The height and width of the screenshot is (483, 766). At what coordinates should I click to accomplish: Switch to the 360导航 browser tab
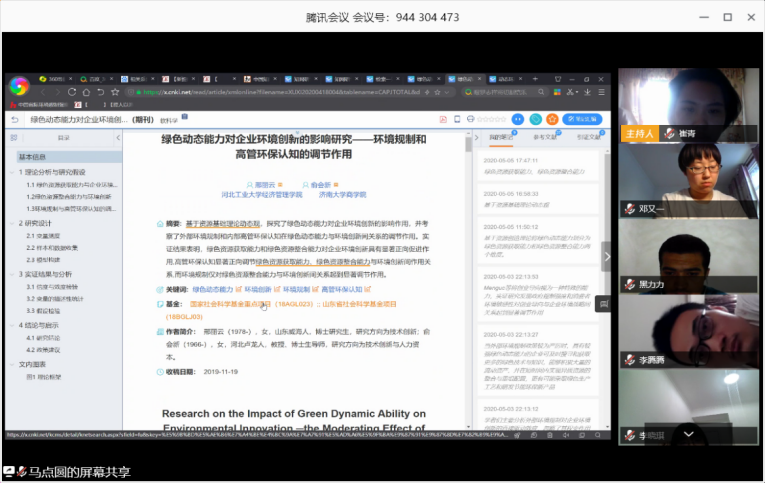pos(55,79)
